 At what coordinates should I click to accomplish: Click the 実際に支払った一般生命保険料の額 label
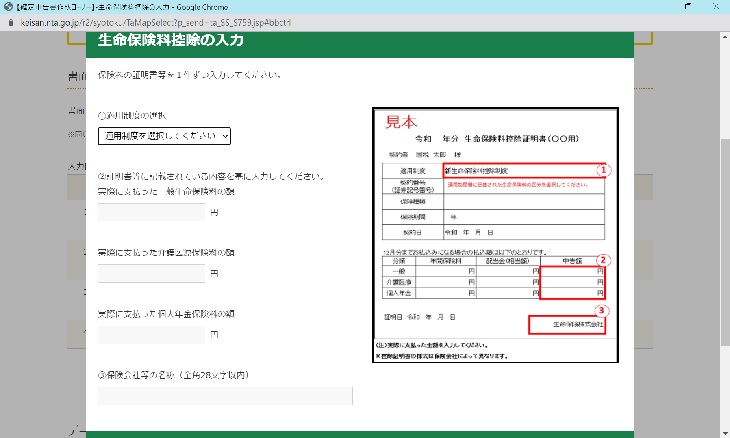(166, 191)
